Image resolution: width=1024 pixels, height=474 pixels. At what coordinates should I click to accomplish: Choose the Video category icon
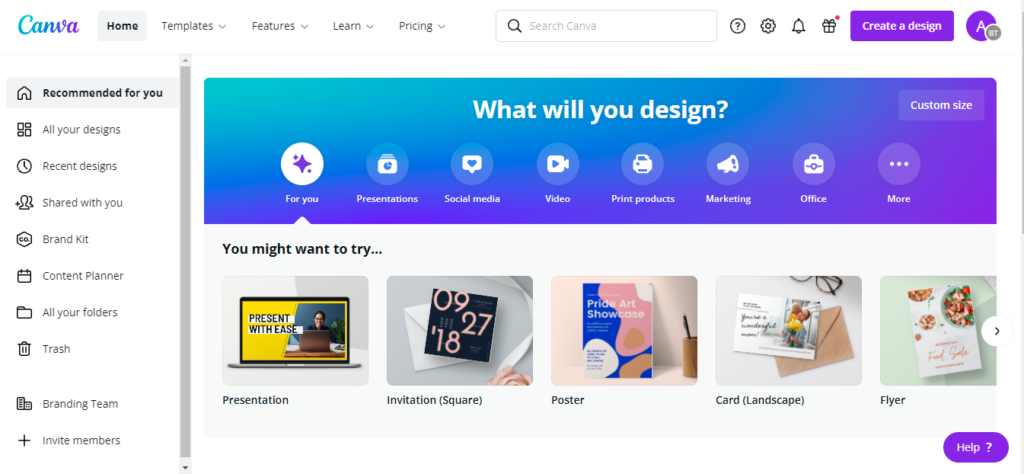pos(558,164)
